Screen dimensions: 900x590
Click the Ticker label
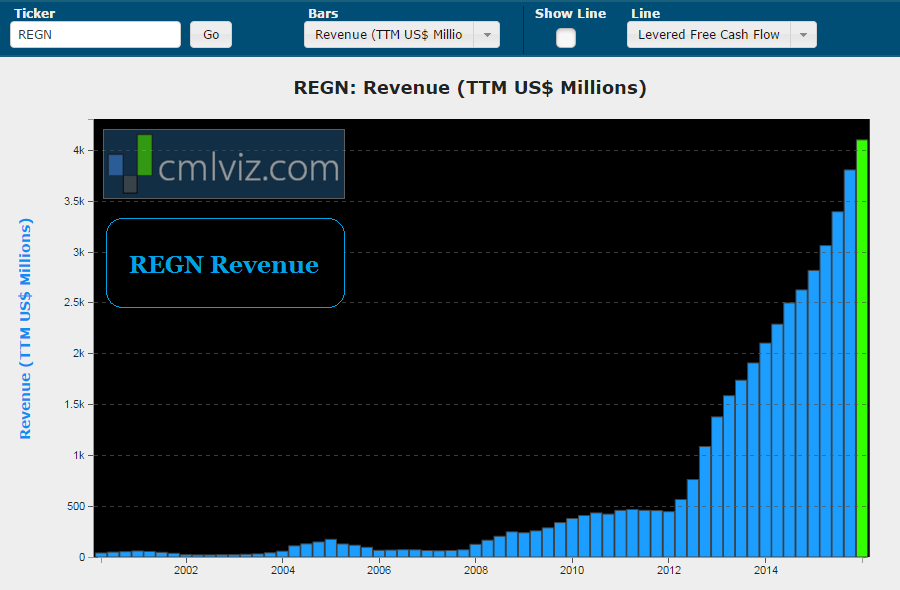pyautogui.click(x=34, y=14)
